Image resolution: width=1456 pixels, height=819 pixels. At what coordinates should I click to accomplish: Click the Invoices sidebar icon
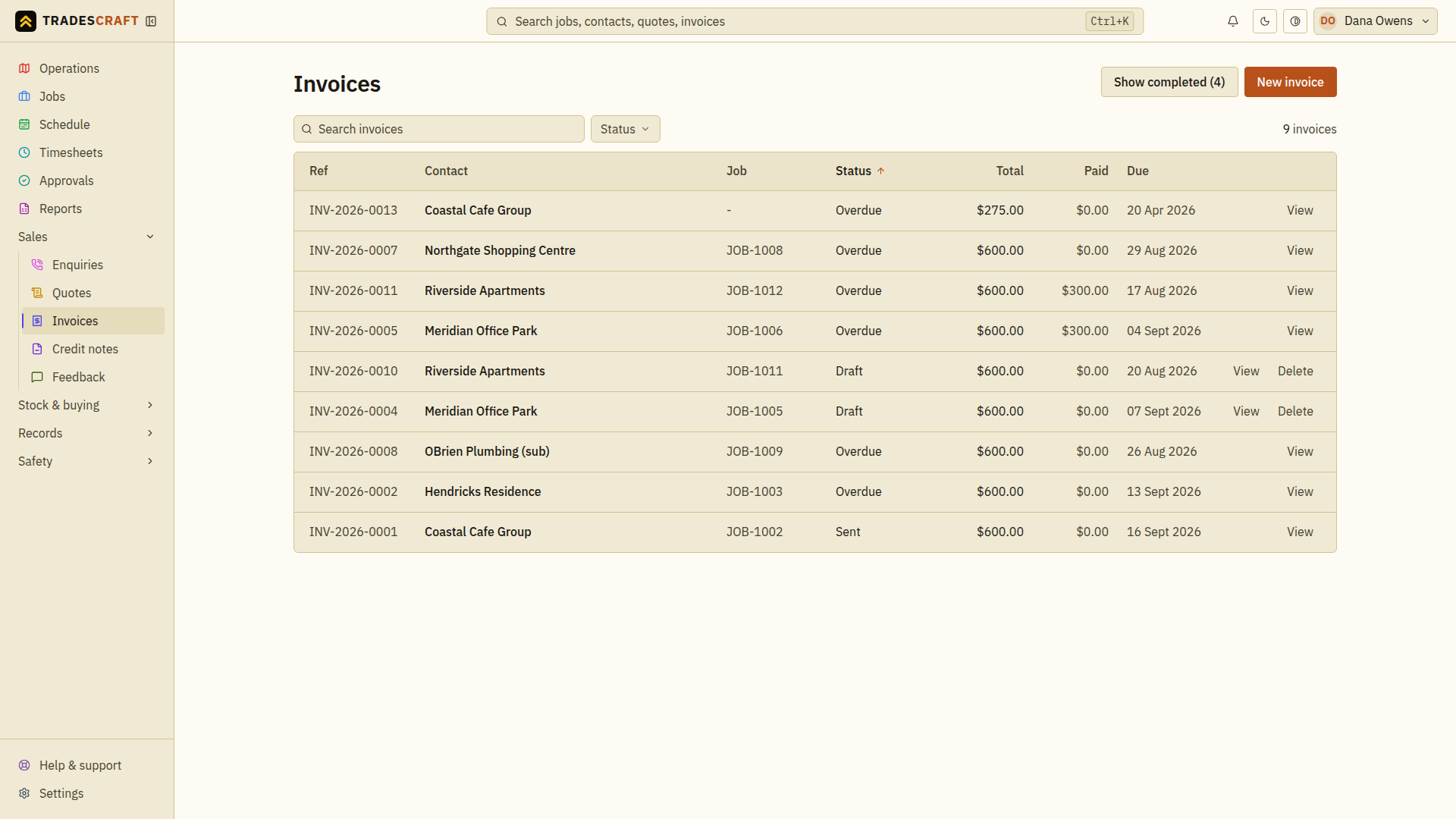[37, 321]
